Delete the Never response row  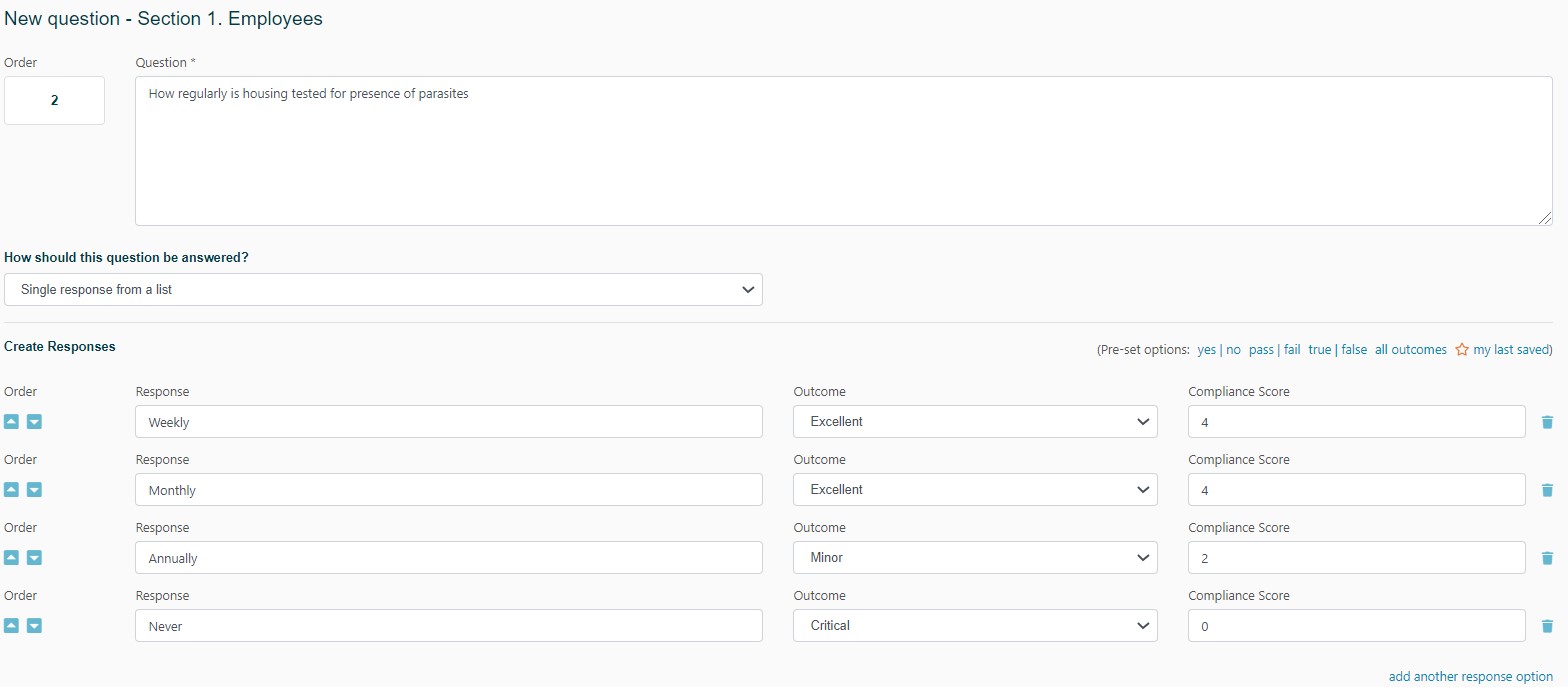click(1547, 626)
